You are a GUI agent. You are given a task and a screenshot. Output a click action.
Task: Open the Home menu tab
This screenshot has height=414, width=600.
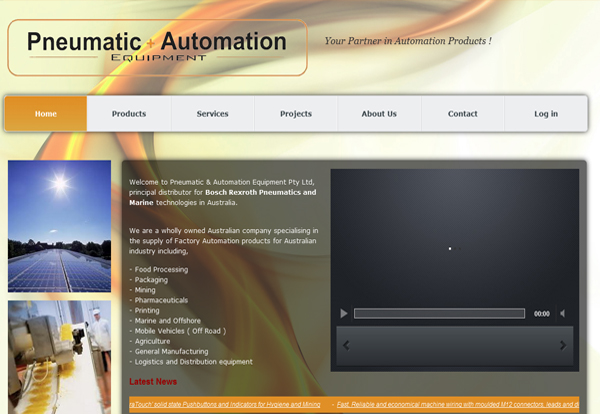pos(46,114)
